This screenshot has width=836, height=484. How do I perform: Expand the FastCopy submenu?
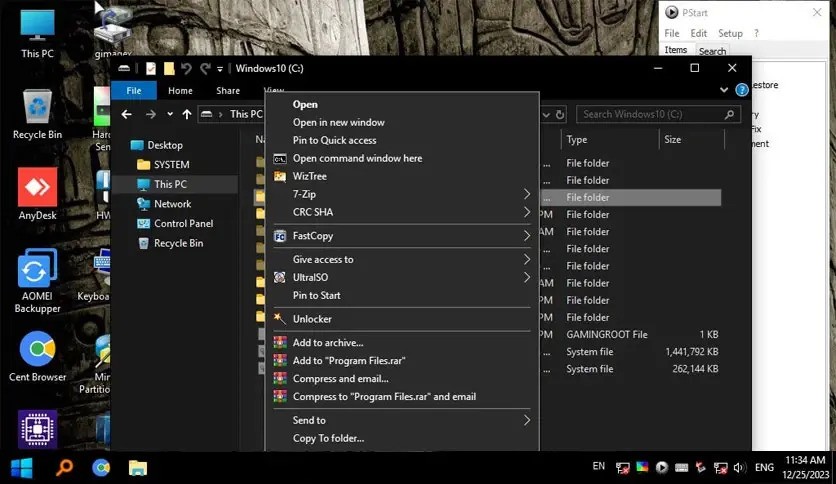527,236
